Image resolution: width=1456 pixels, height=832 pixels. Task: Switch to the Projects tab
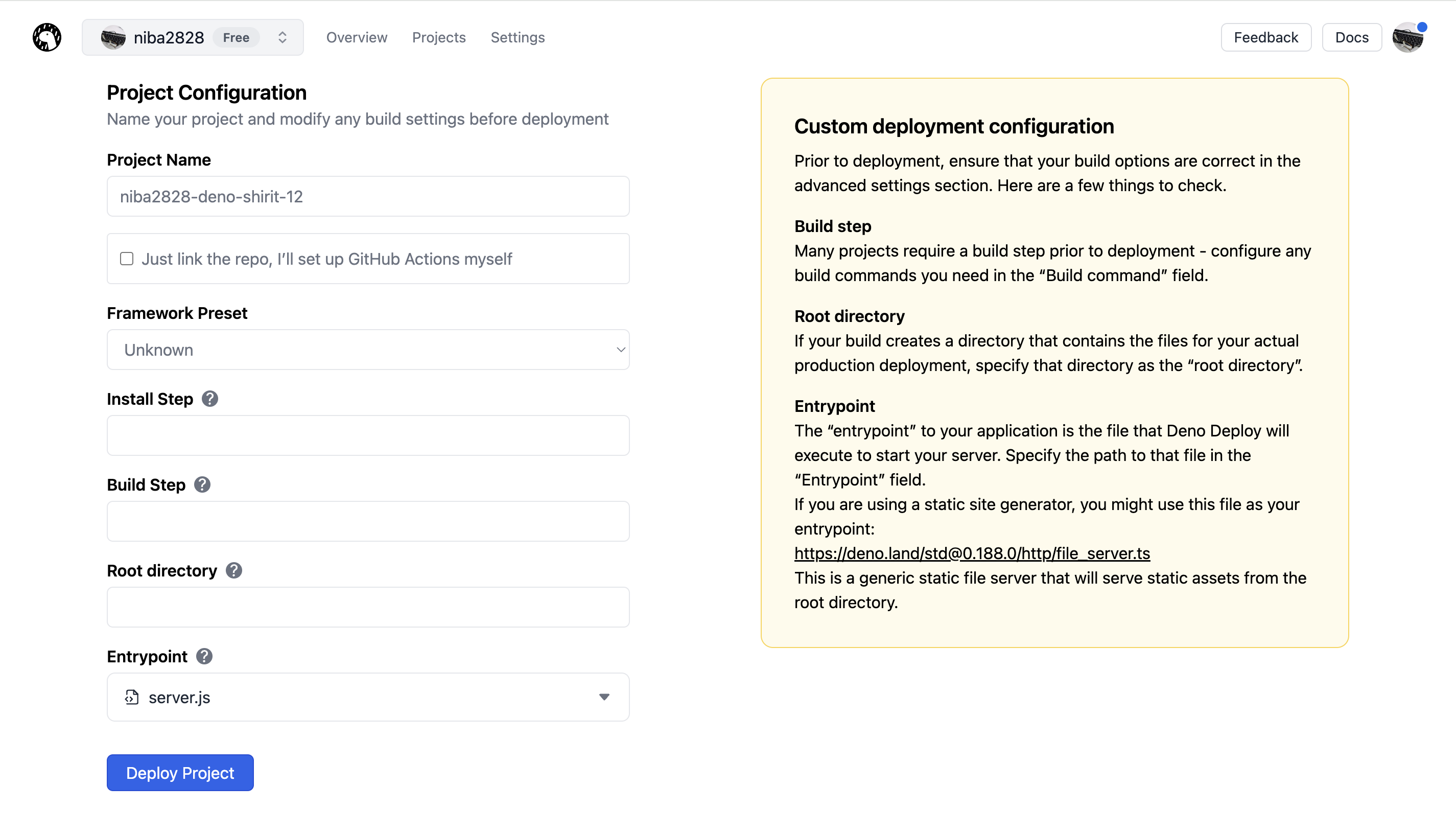pos(439,38)
